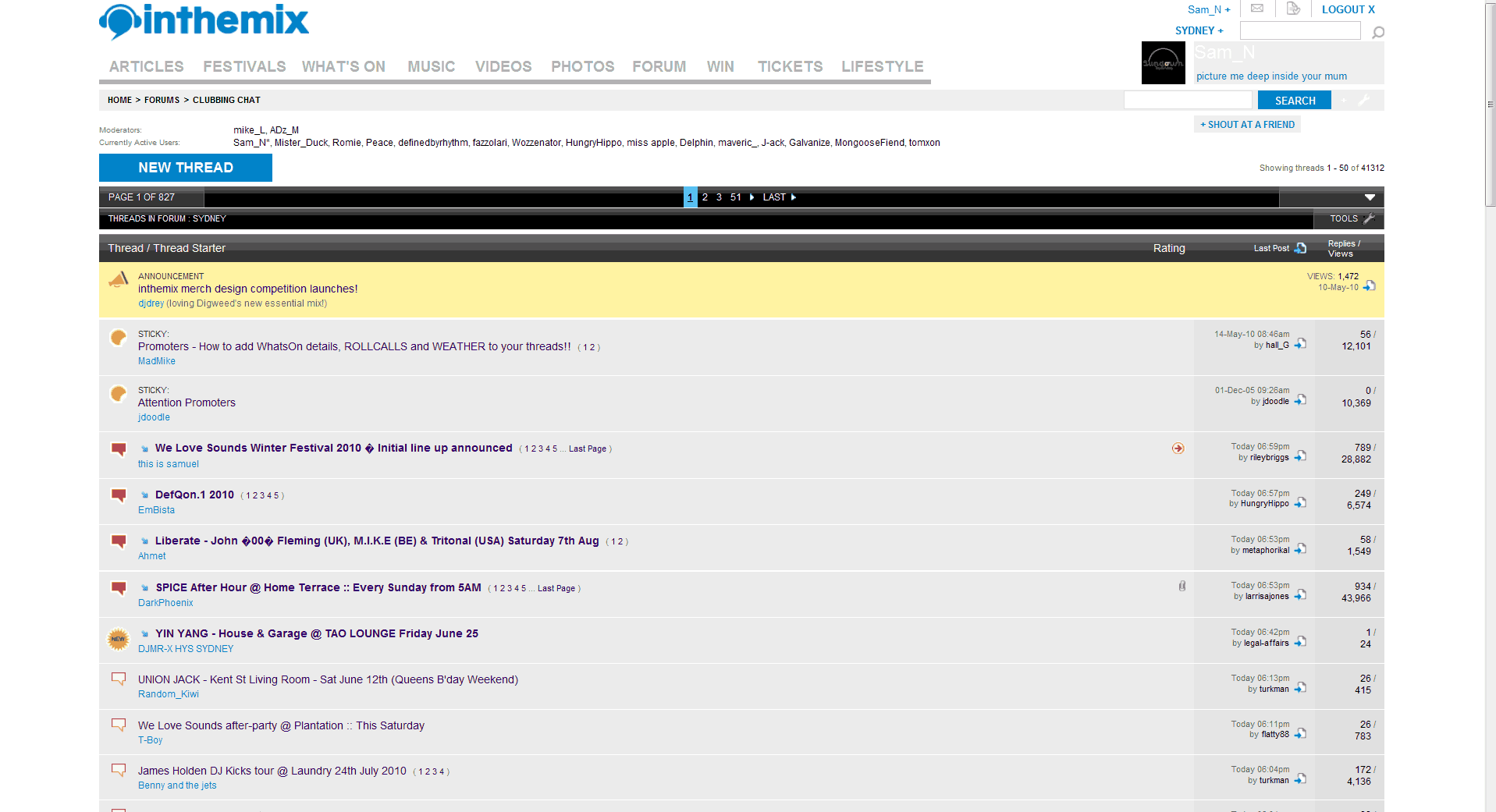Open 'Attention Promoters' sticky thread
The width and height of the screenshot is (1496, 812).
187,402
